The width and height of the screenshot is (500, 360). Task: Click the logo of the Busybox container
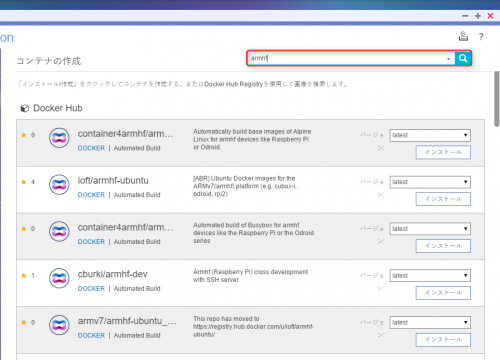59,231
